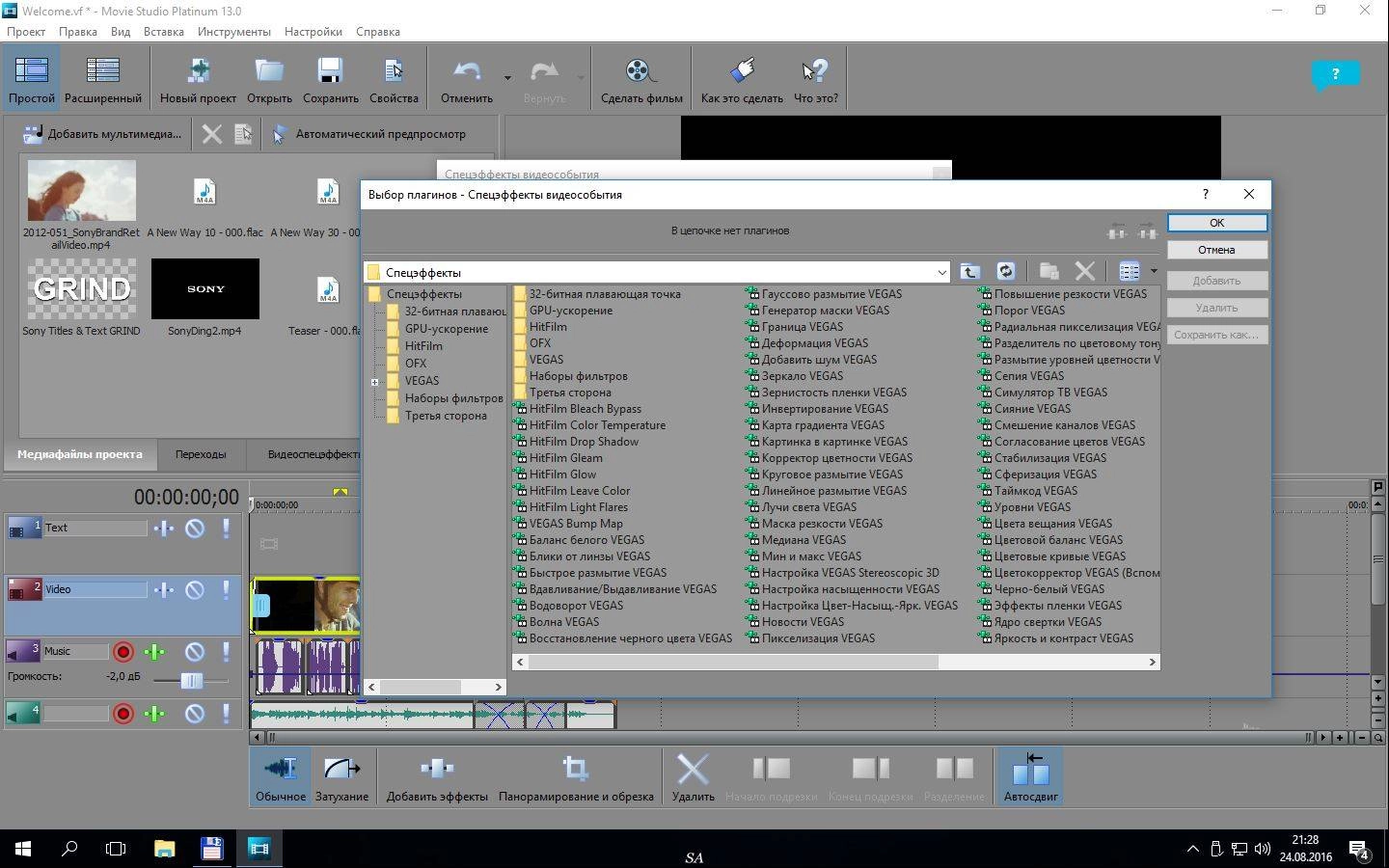Click the Отмена button
The image size is (1389, 868).
tap(1216, 250)
